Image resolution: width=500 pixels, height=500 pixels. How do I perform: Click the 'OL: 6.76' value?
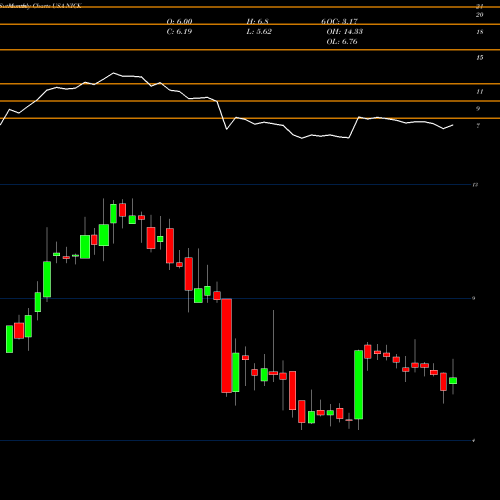[x=342, y=42]
